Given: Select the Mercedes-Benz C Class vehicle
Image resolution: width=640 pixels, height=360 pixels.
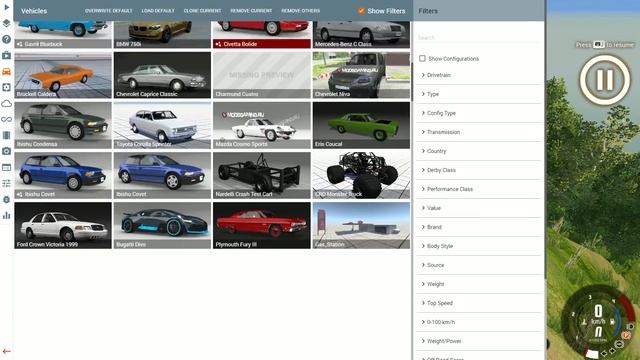Looking at the screenshot, I should (361, 34).
